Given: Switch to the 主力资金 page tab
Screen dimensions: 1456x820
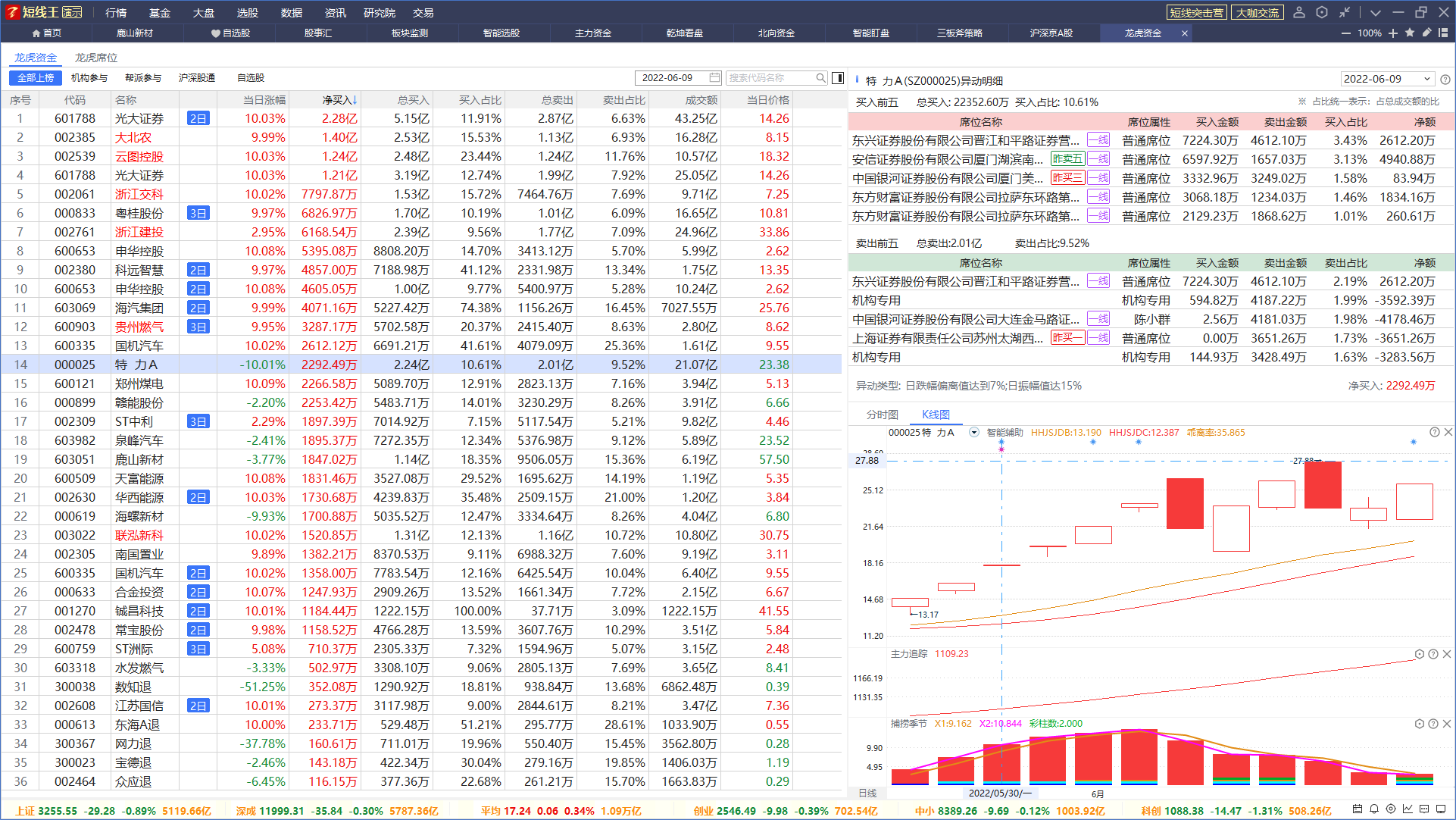Looking at the screenshot, I should click(593, 33).
